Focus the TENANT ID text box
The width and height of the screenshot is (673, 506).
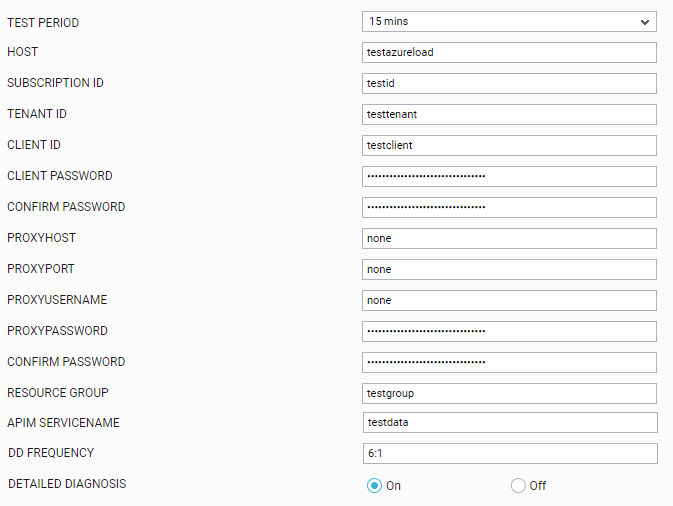point(509,114)
